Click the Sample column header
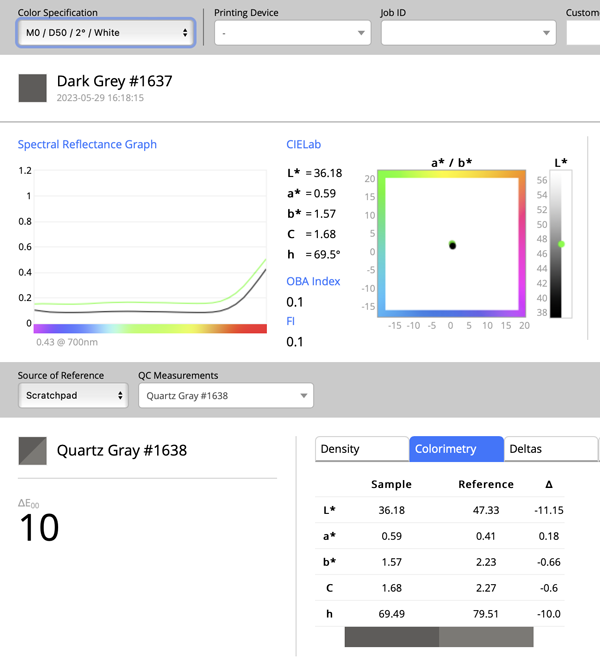The height and width of the screenshot is (658, 600). (391, 484)
